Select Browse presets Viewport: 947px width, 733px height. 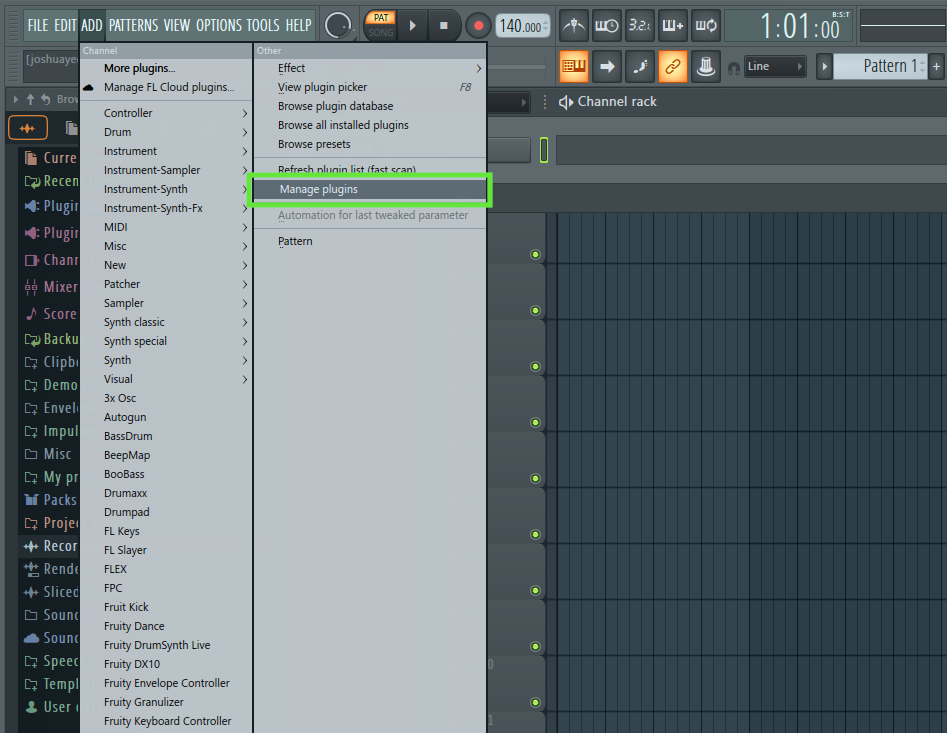pos(370,144)
